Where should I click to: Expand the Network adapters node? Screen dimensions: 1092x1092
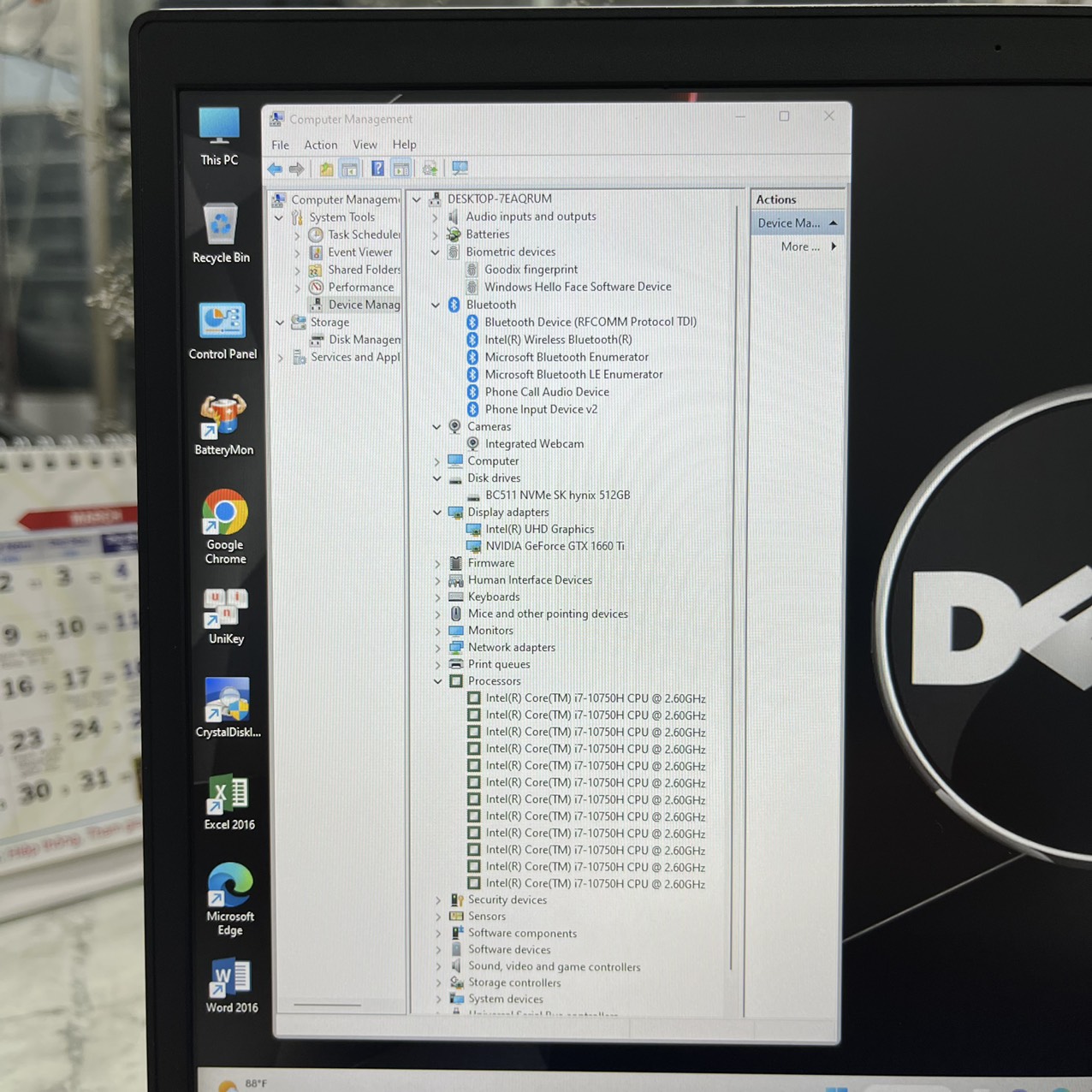(x=438, y=648)
